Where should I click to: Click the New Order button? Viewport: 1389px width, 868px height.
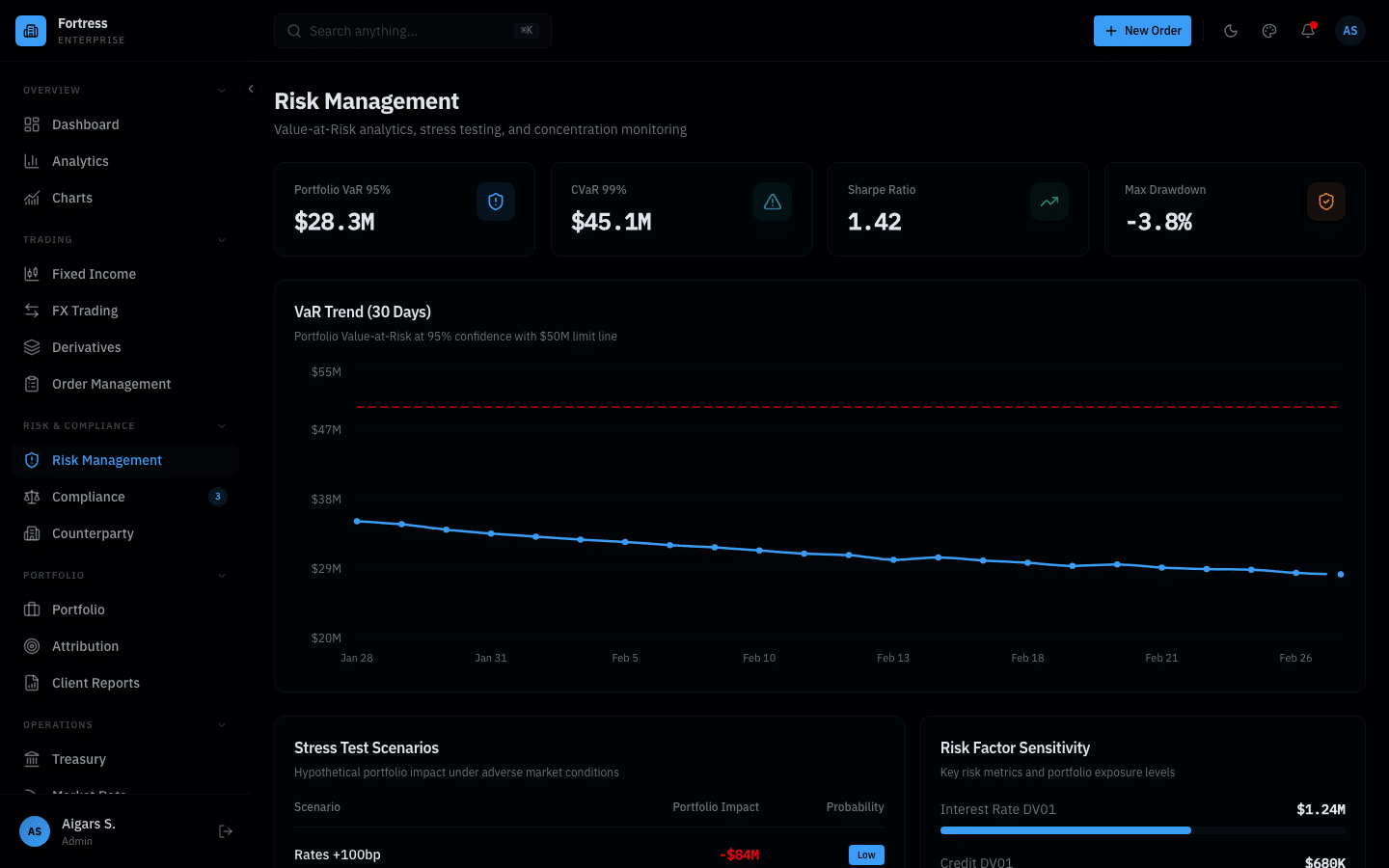click(1142, 31)
